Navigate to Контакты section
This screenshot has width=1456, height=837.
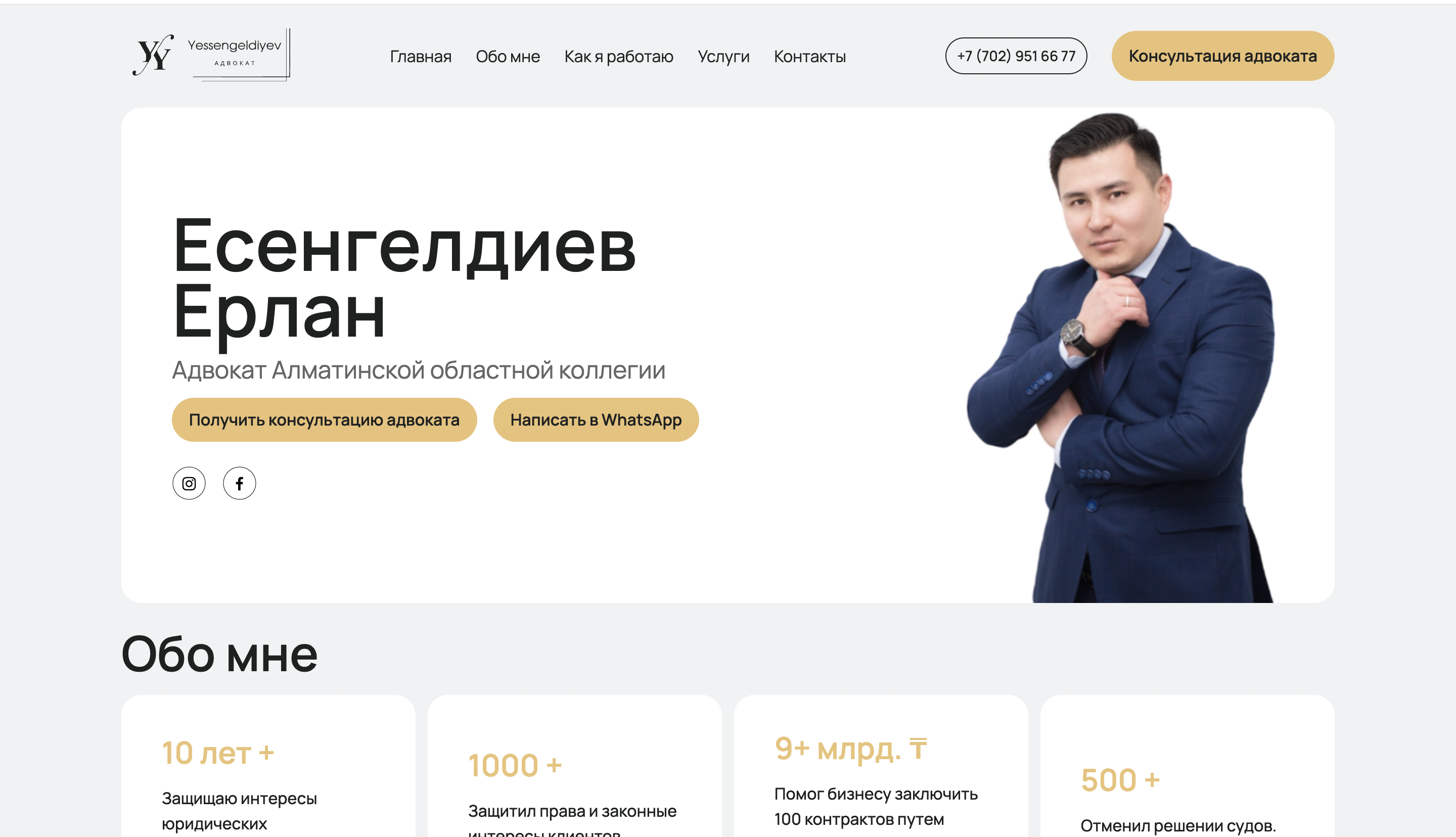(x=809, y=56)
